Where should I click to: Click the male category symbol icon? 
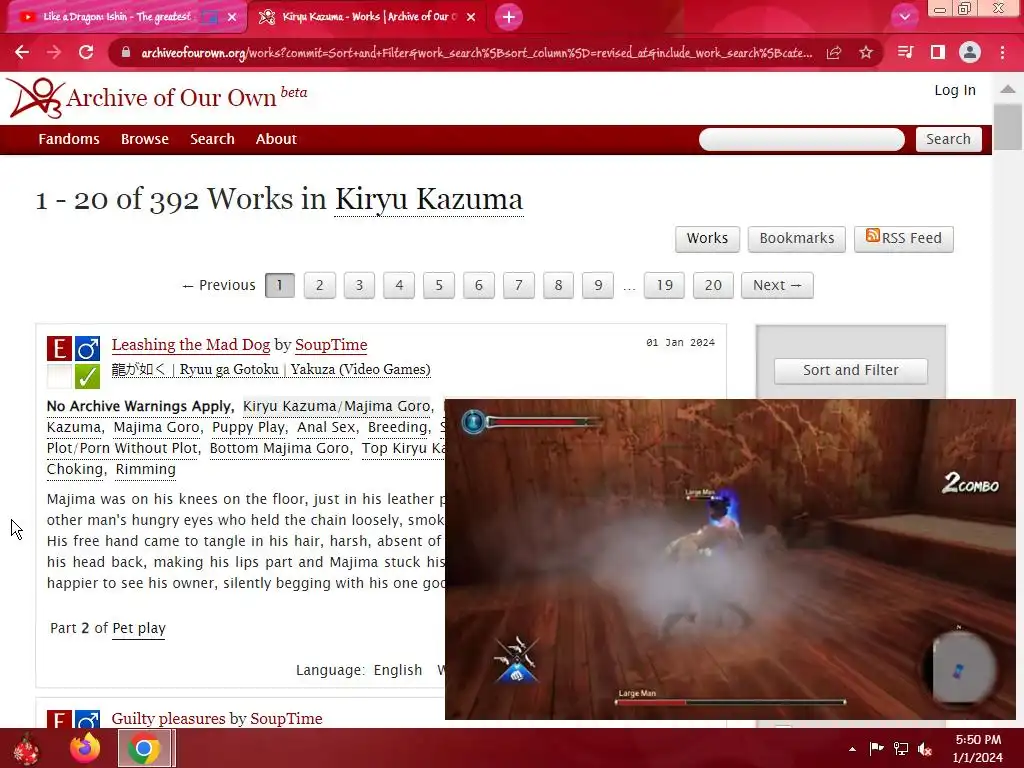[87, 349]
